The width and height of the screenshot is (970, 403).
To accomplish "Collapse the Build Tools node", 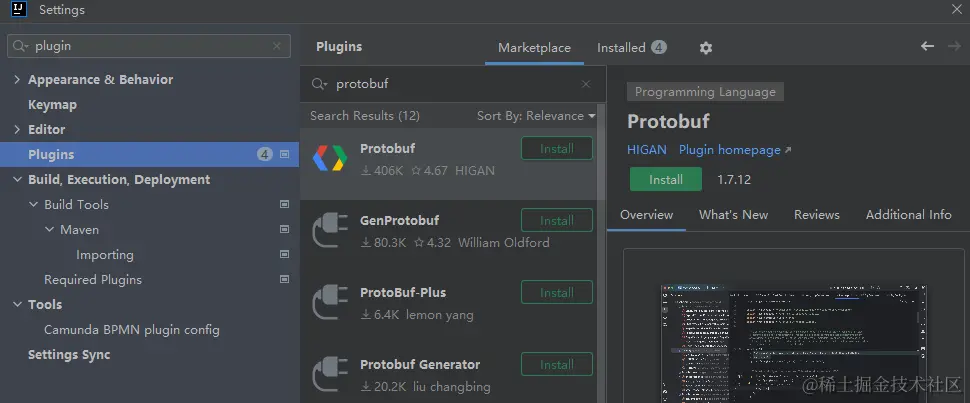I will (x=33, y=204).
